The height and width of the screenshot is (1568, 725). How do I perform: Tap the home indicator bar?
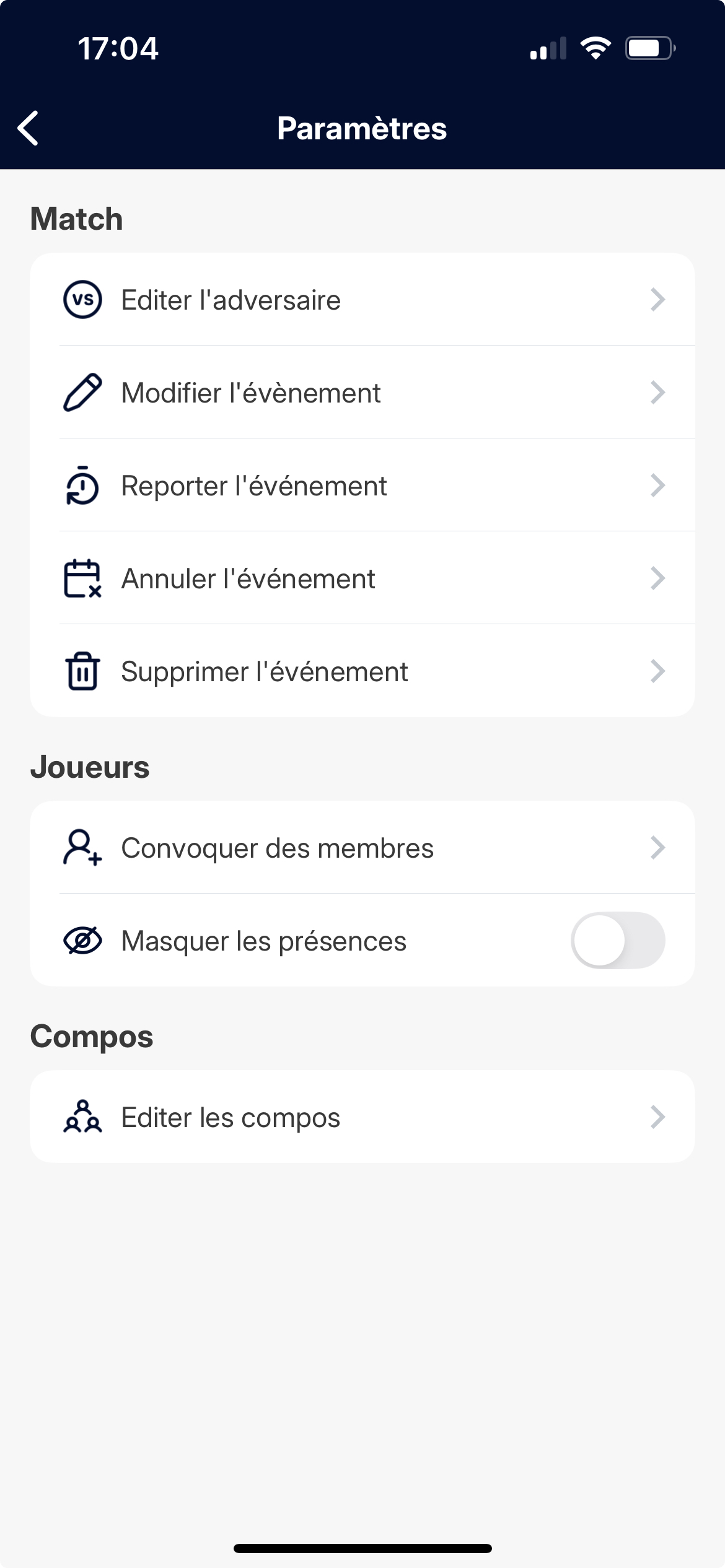362,1548
